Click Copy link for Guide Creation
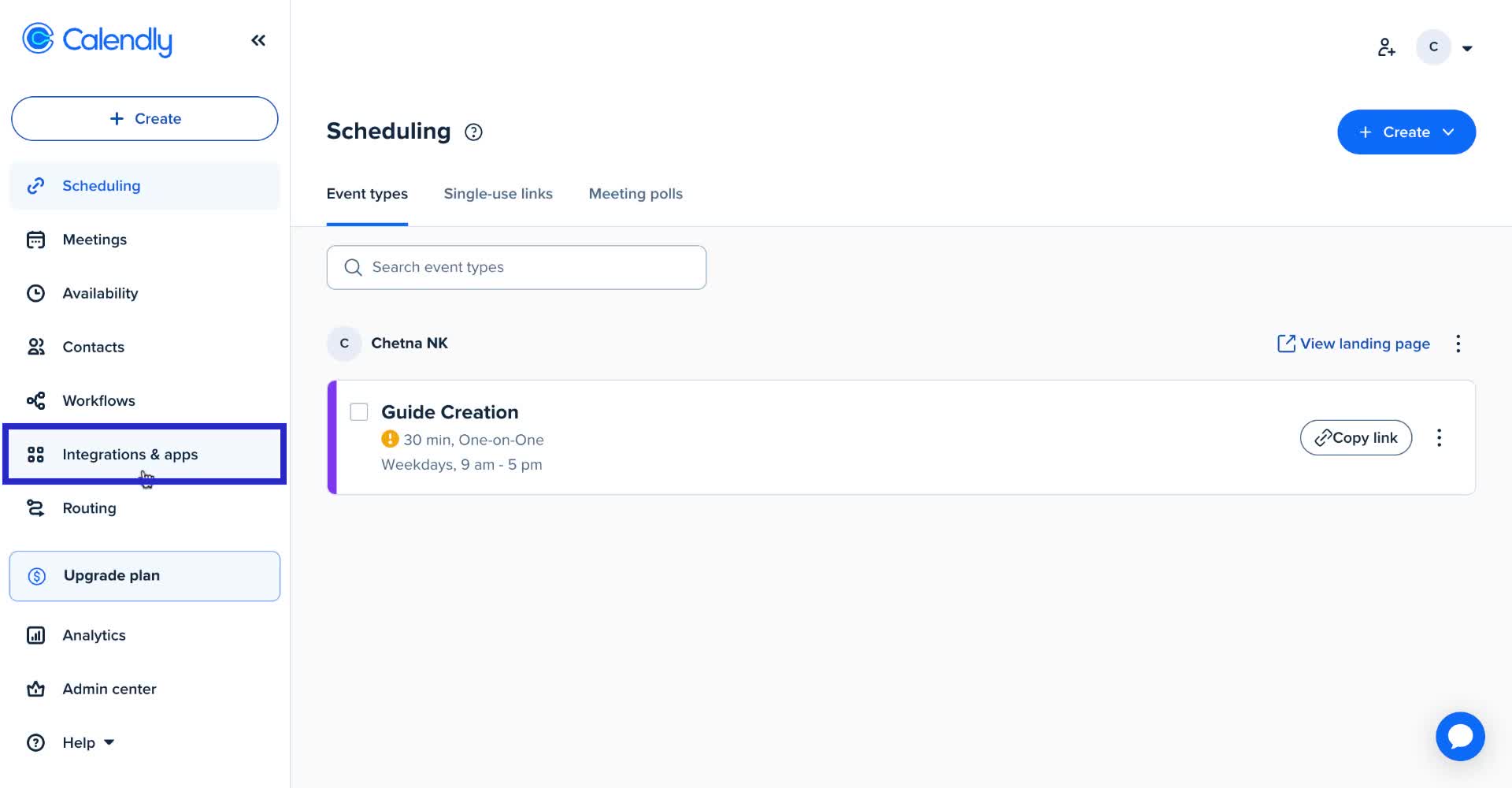This screenshot has width=1512, height=788. click(1355, 437)
